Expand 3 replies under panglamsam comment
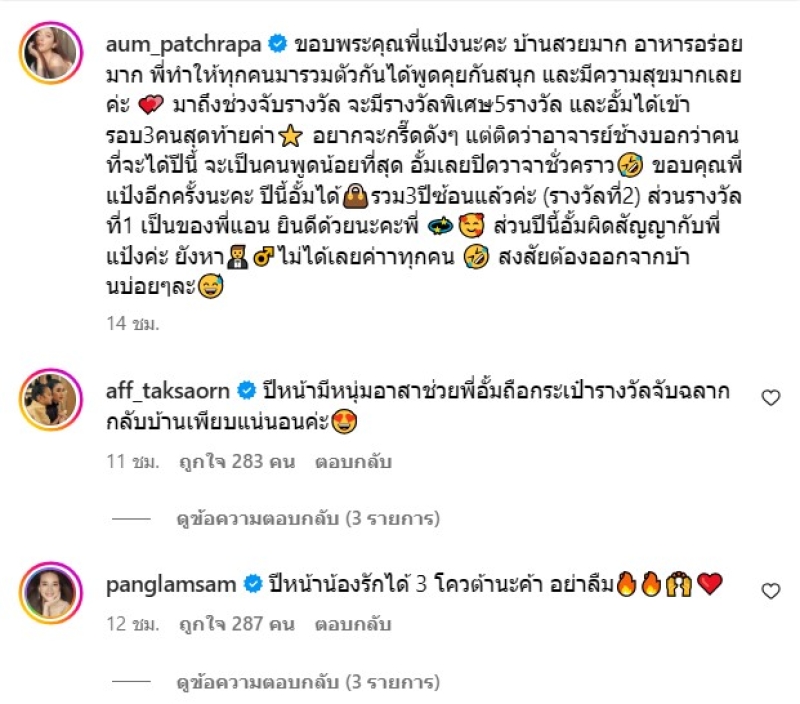800x704 pixels. (x=308, y=682)
